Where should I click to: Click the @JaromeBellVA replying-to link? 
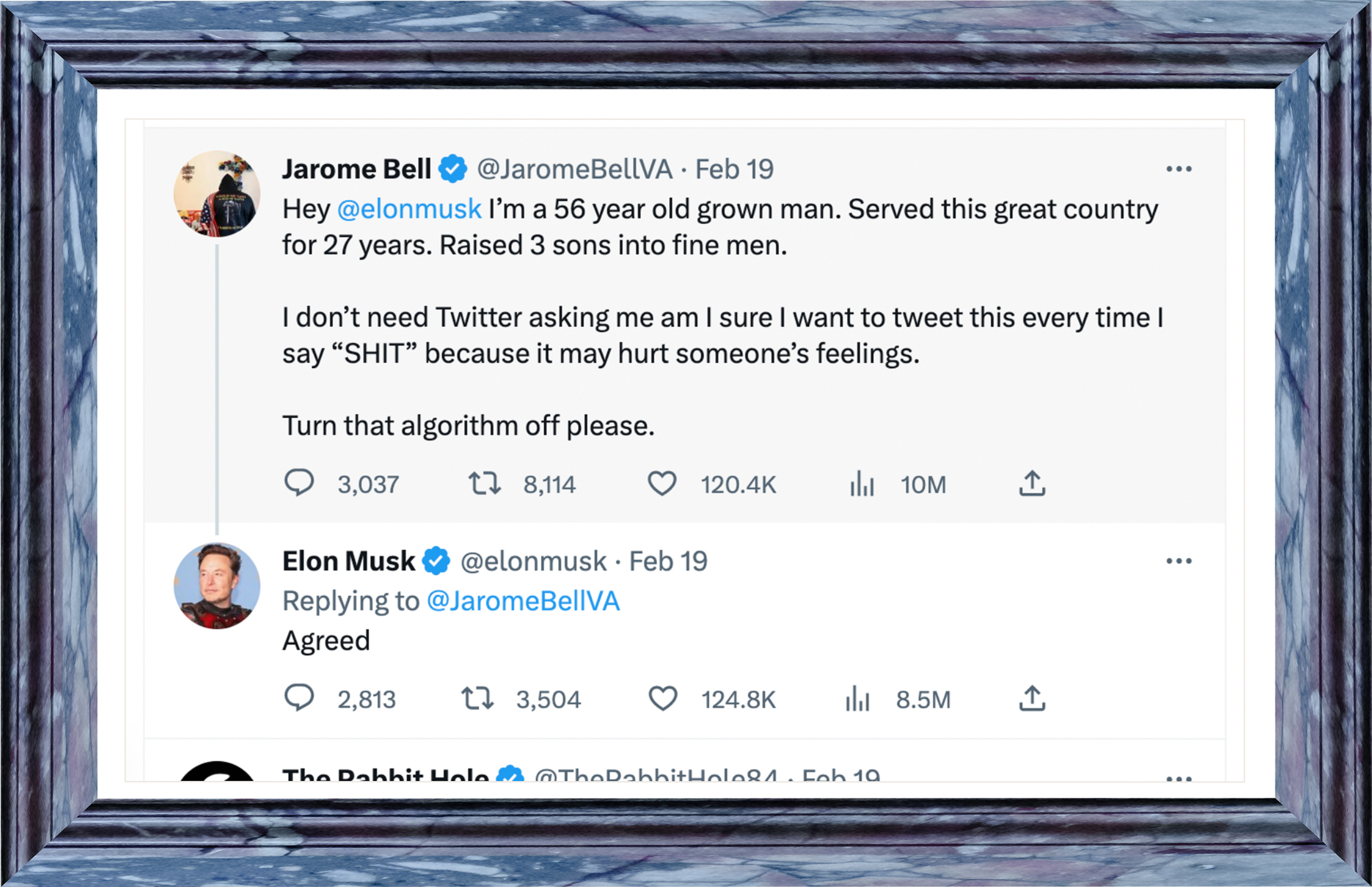523,601
